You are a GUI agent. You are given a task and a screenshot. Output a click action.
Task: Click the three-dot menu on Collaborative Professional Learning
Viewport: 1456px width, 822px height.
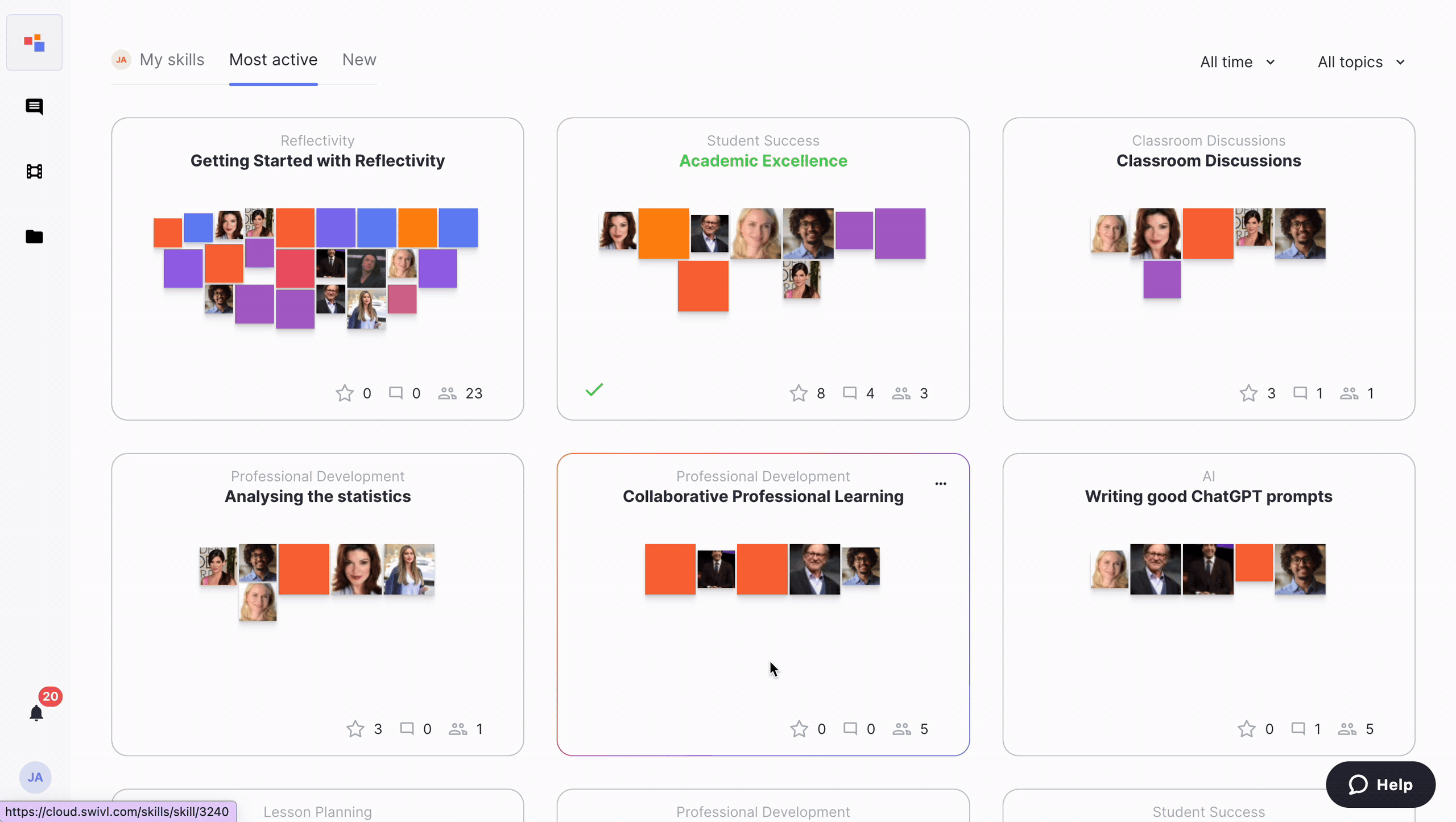pos(940,483)
